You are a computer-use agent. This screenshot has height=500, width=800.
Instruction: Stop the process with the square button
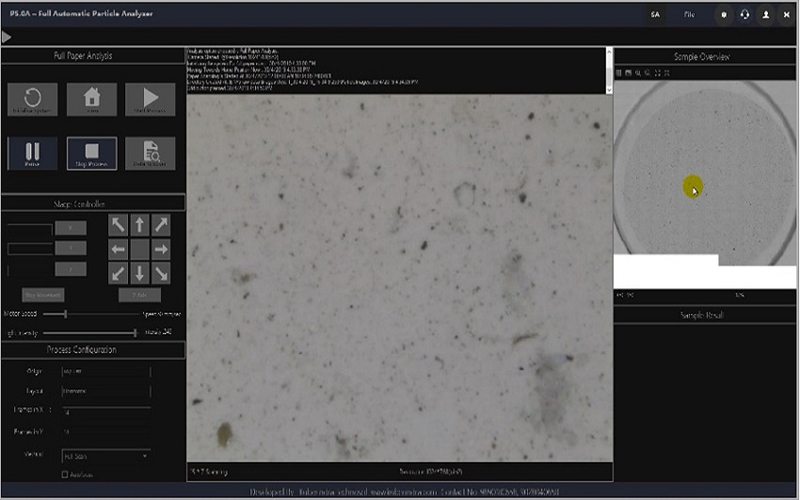[x=92, y=153]
